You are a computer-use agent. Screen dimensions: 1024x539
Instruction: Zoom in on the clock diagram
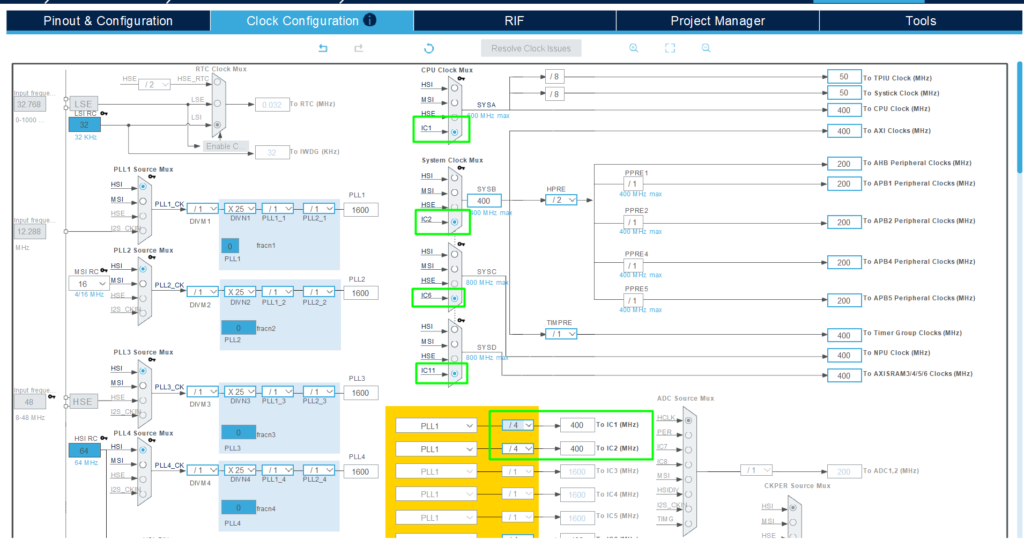tap(634, 48)
